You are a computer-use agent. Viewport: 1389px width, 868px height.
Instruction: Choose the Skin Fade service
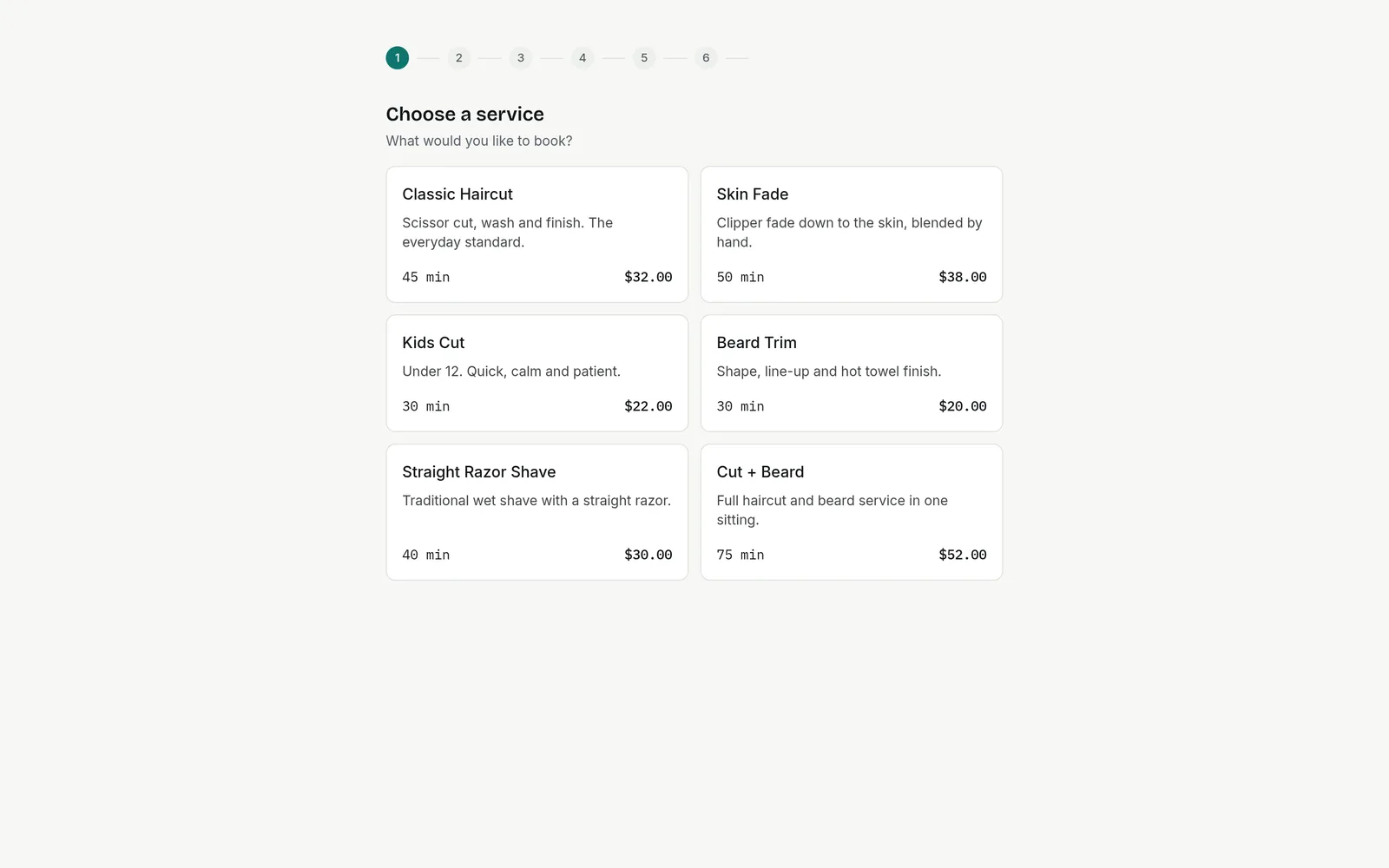click(x=851, y=234)
